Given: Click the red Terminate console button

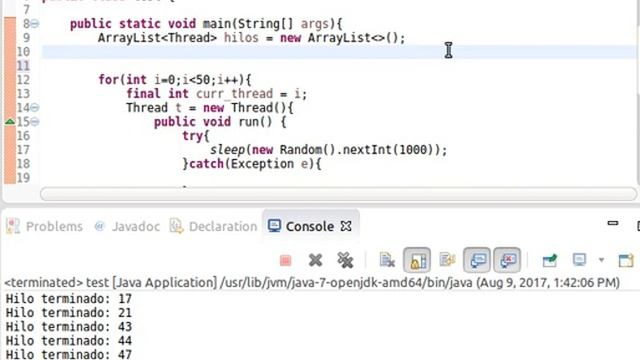Looking at the screenshot, I should pyautogui.click(x=285, y=260).
